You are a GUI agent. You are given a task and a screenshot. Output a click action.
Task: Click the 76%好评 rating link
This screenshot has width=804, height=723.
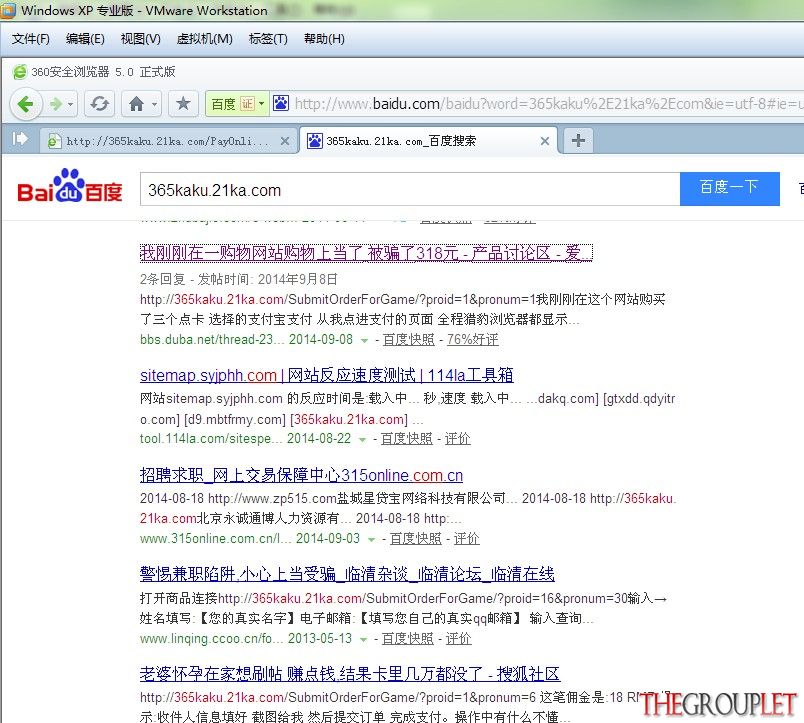coord(473,339)
